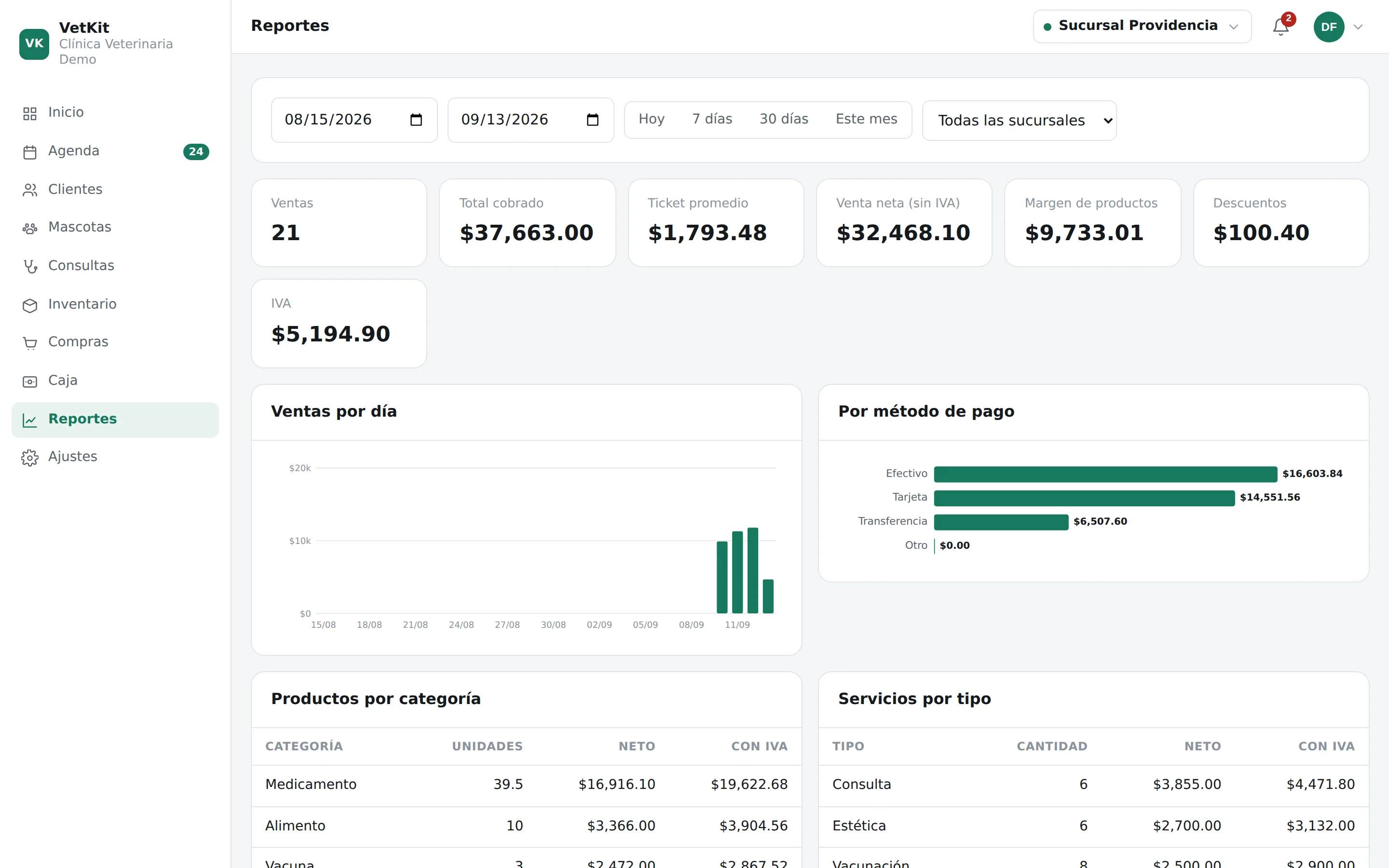Click the Estética service row

click(1093, 826)
